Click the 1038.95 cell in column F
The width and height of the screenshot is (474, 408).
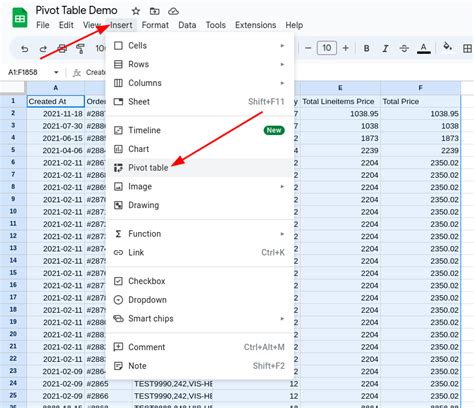[420, 114]
